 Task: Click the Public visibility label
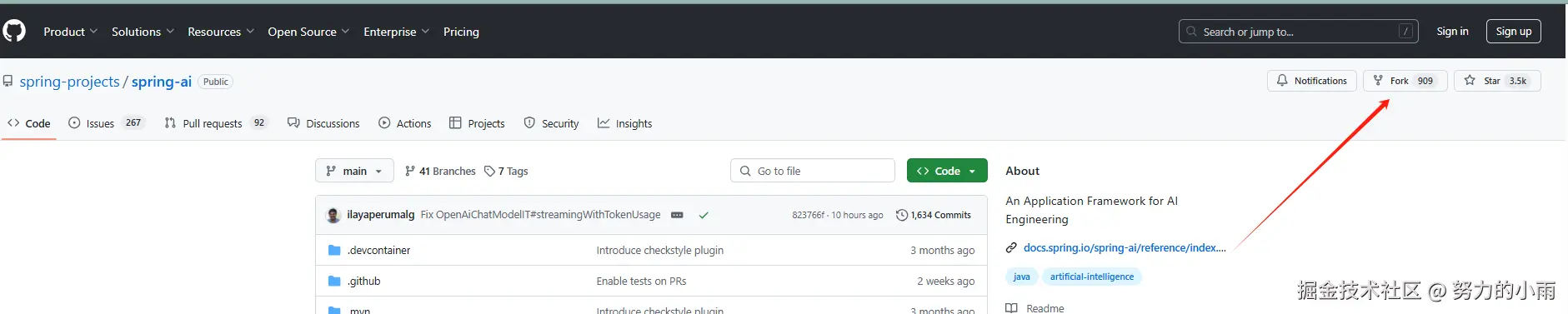(x=215, y=82)
